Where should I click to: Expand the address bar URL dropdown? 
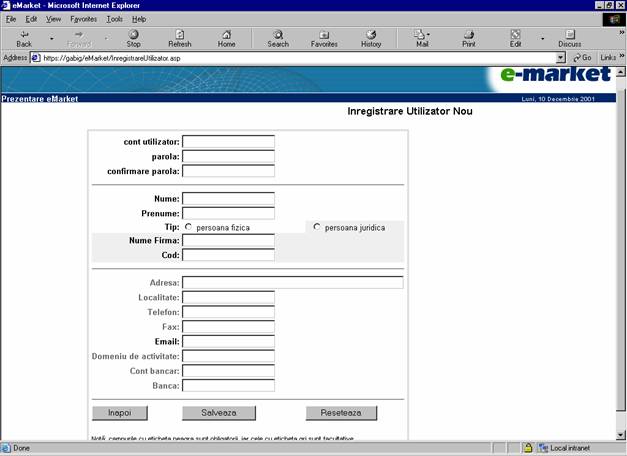(x=561, y=58)
